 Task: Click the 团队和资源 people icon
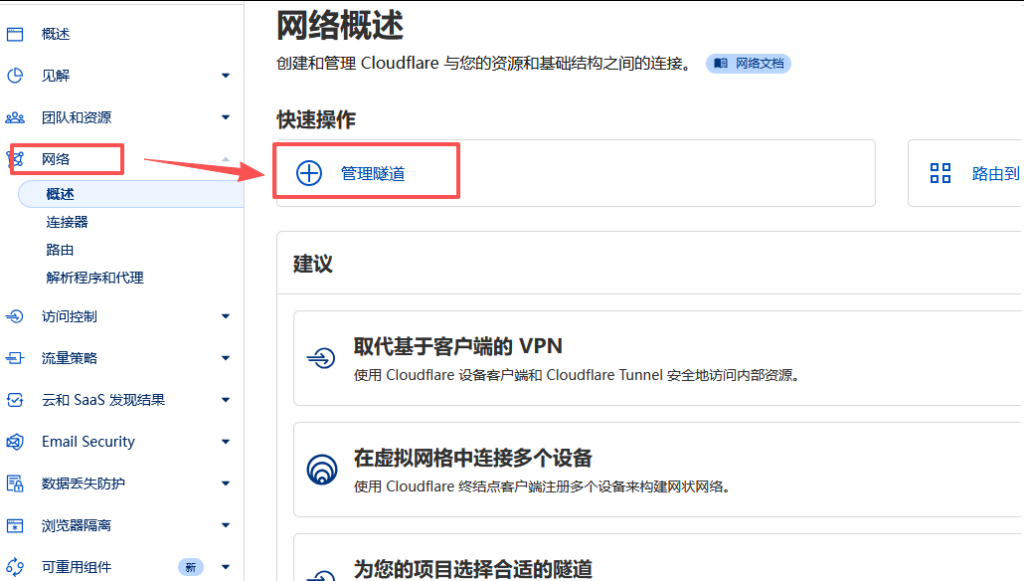15,117
